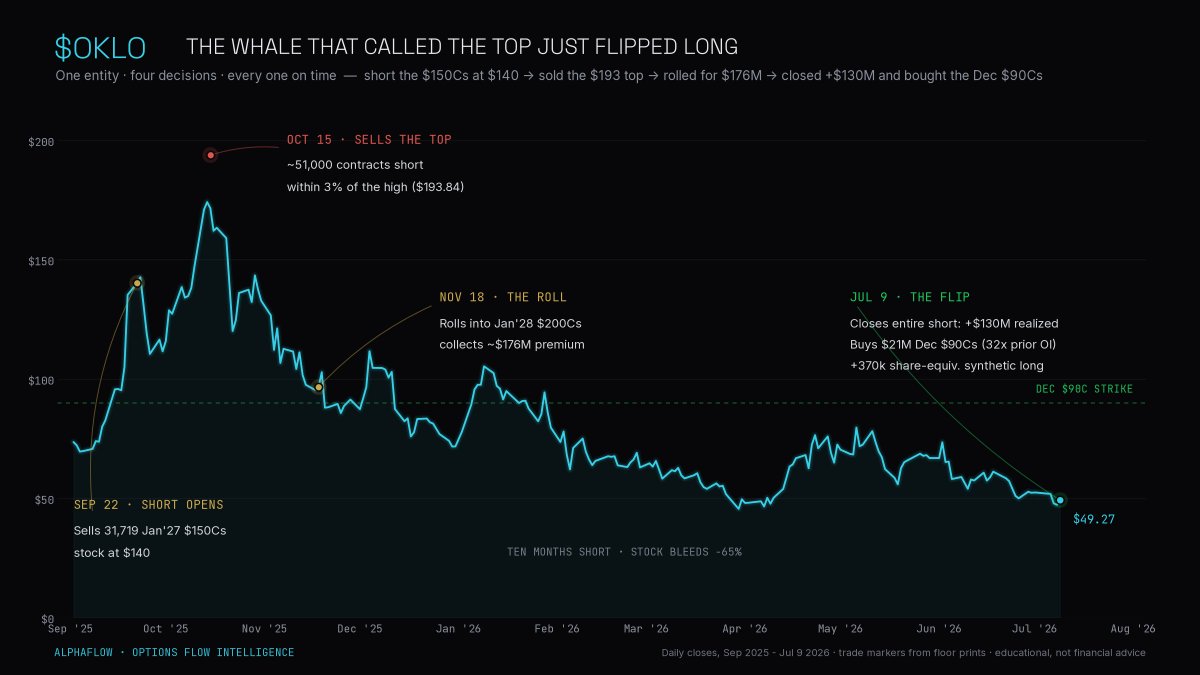
Task: Click the Jun '26 x-axis label
Action: click(939, 630)
